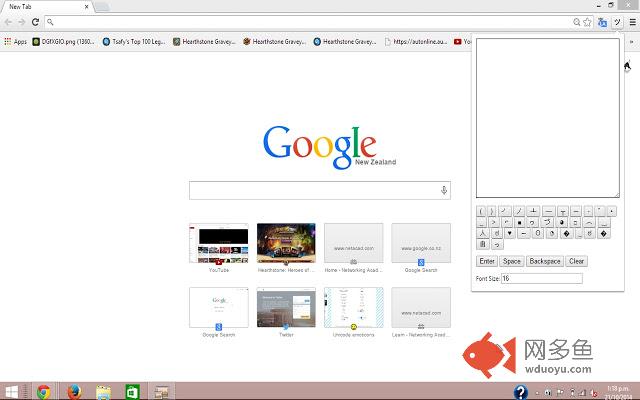Image resolution: width=640 pixels, height=400 pixels.
Task: Click the Backspace button
Action: (x=545, y=261)
